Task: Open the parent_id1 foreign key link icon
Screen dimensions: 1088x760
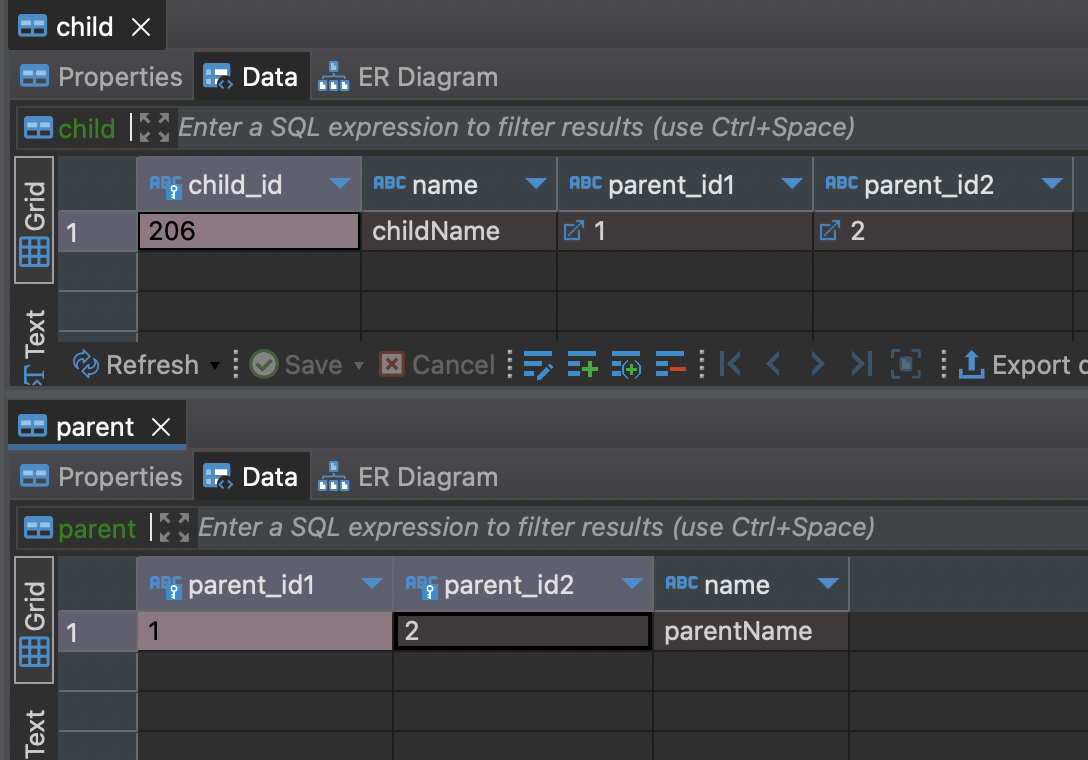Action: [x=573, y=230]
